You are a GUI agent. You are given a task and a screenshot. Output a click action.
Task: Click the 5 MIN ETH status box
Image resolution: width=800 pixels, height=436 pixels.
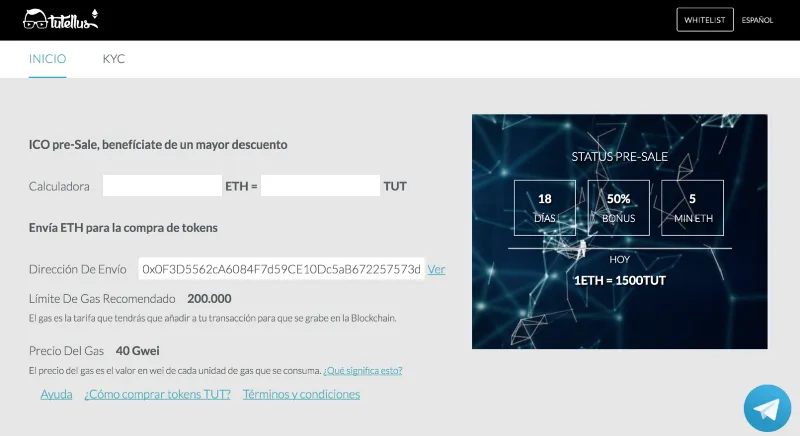[x=692, y=208]
